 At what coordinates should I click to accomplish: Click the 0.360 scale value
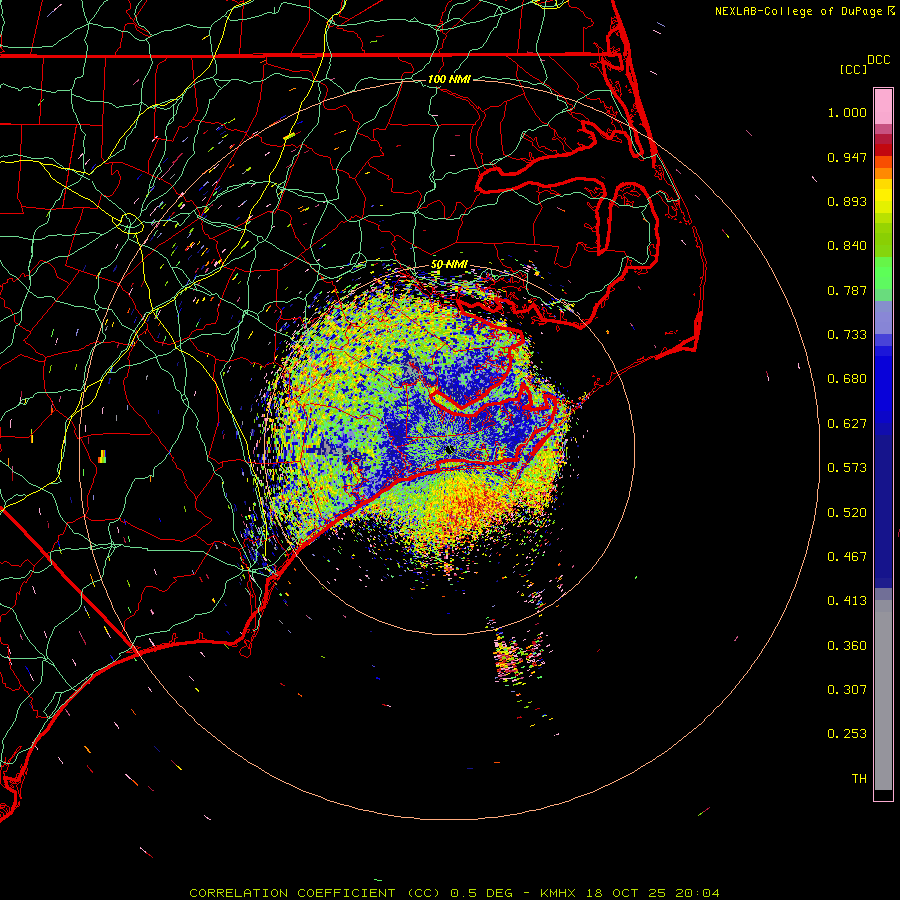click(847, 646)
